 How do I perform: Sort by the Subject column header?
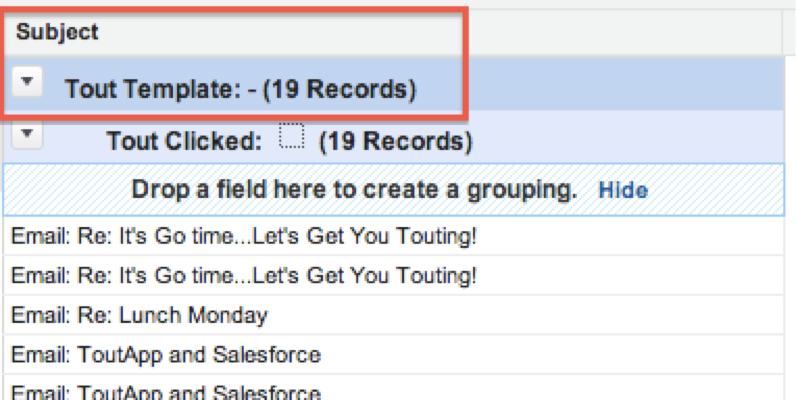coord(57,32)
